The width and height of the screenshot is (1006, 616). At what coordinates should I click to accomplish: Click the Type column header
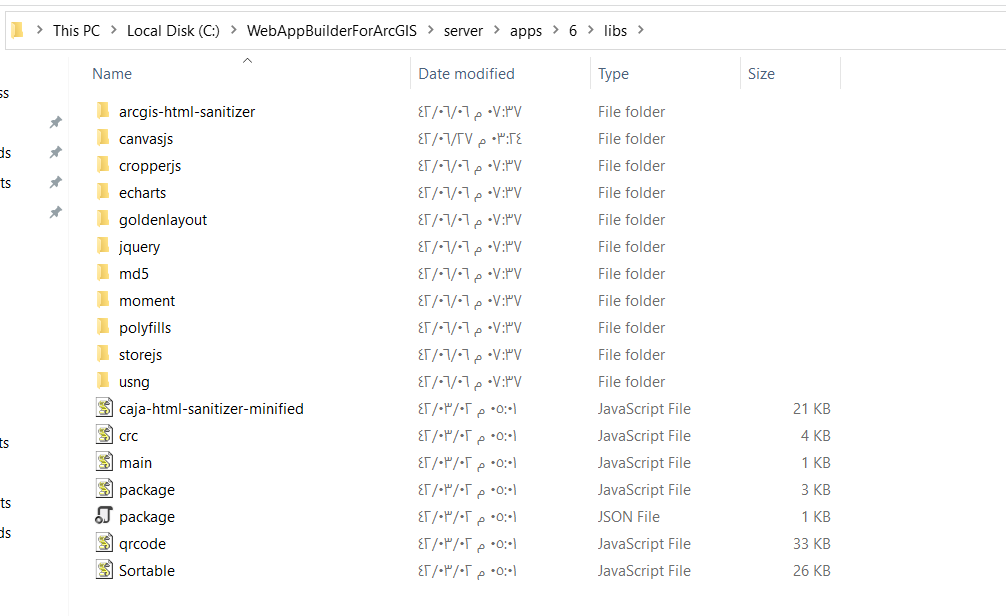point(613,73)
